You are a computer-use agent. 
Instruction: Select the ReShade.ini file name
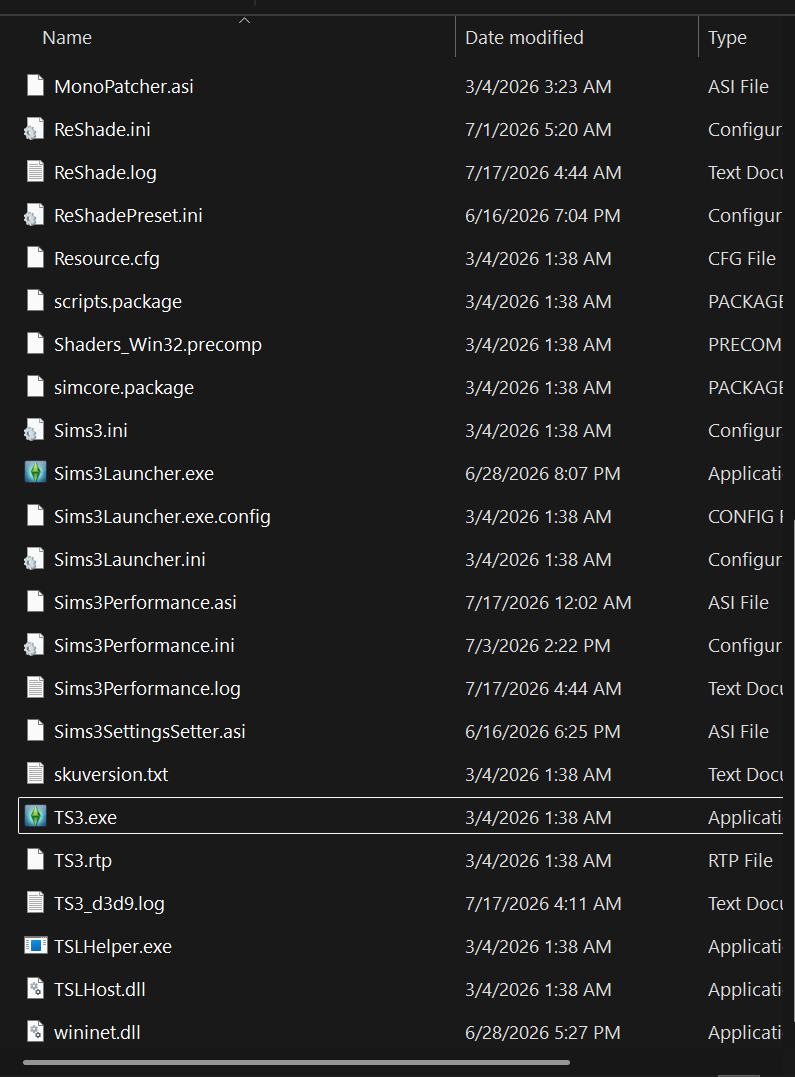102,130
